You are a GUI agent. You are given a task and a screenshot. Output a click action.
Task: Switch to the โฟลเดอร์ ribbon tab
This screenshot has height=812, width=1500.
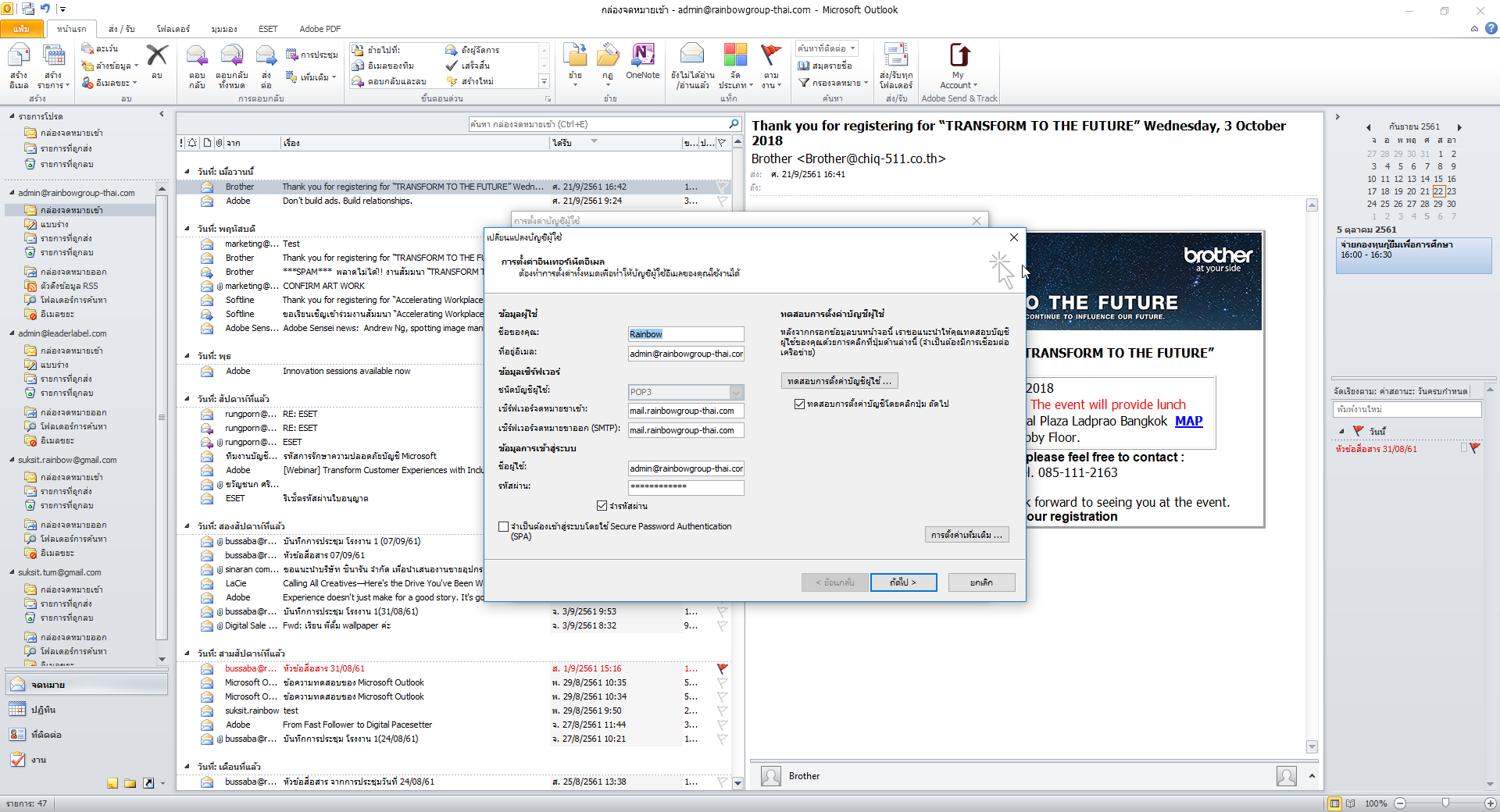[x=173, y=29]
